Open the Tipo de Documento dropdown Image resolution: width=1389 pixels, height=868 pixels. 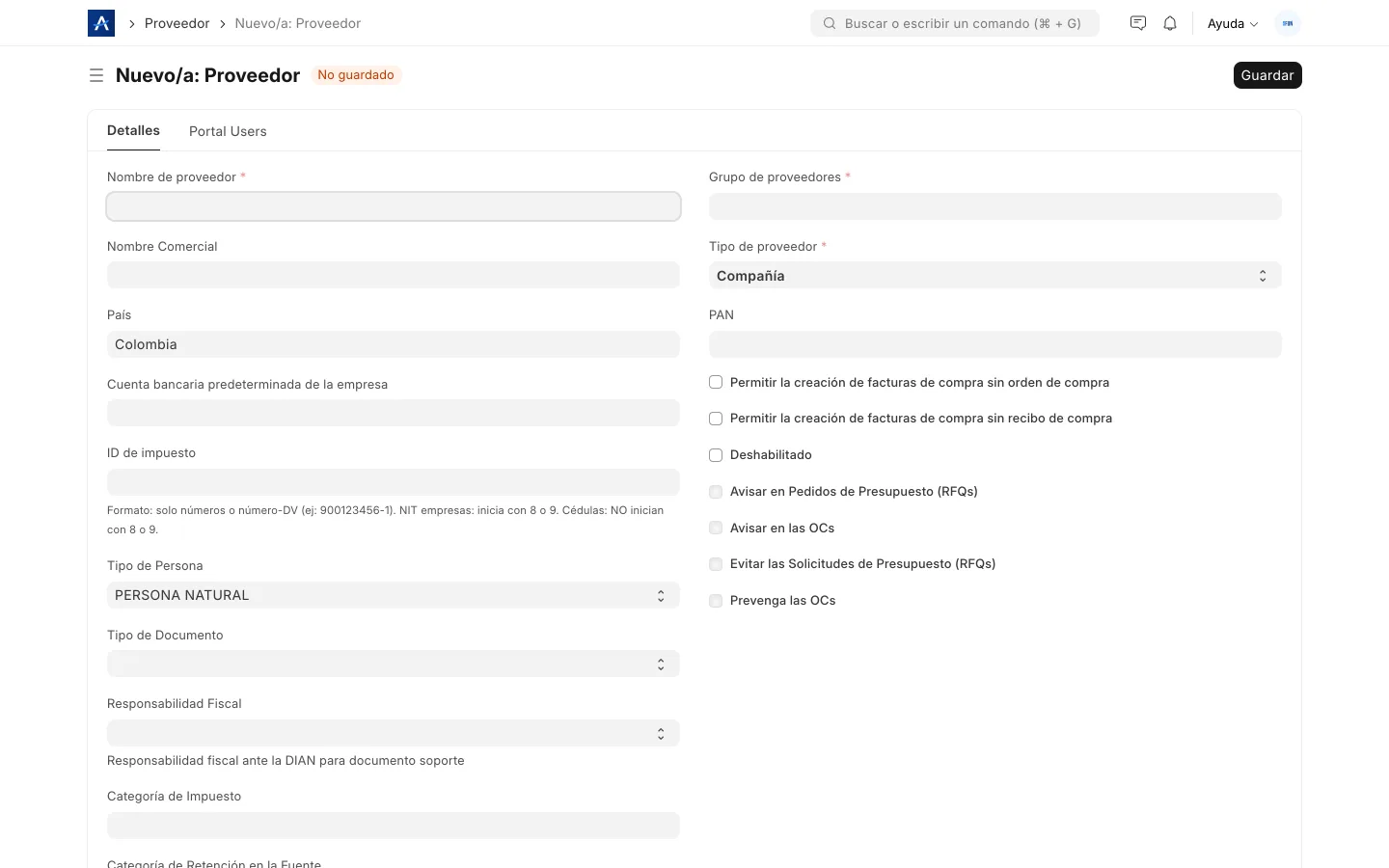tap(394, 665)
